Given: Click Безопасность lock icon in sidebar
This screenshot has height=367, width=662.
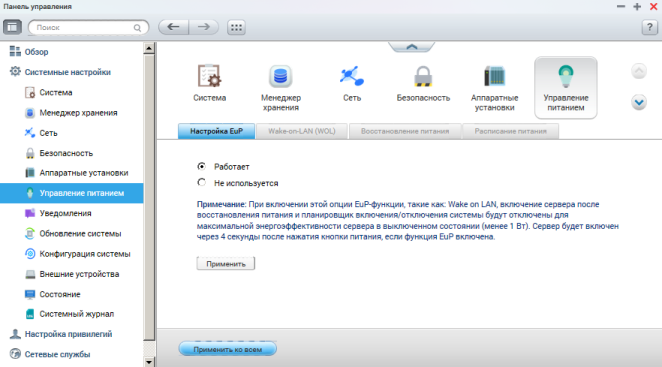Looking at the screenshot, I should coord(30,153).
